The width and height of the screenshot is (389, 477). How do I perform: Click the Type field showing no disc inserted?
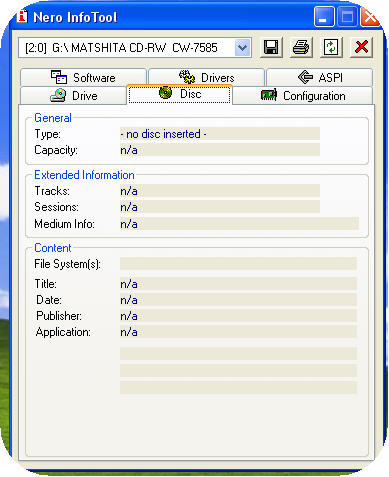(220, 134)
